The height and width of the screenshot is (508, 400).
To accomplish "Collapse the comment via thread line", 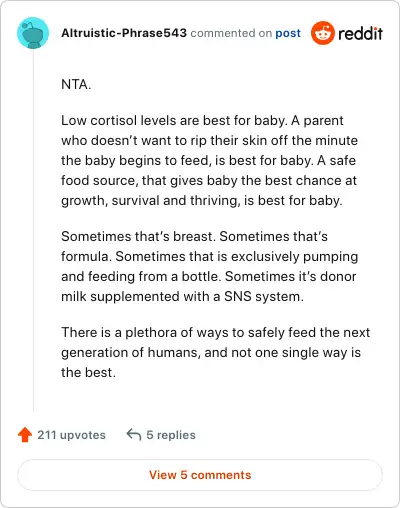I will [x=33, y=230].
